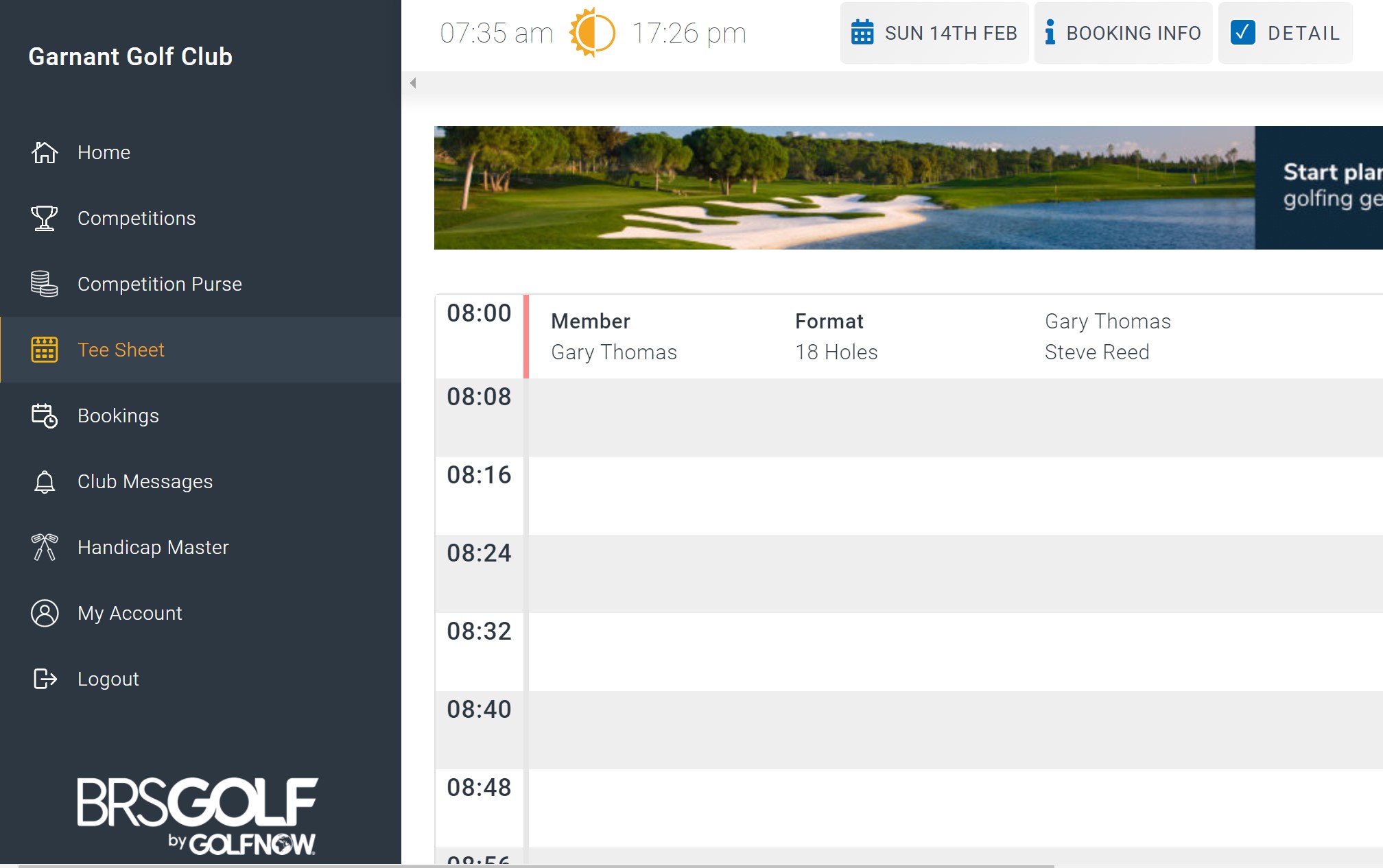Click the BRS Golf by GolfNow logo
Screen dimensions: 1383x868
pos(198,816)
